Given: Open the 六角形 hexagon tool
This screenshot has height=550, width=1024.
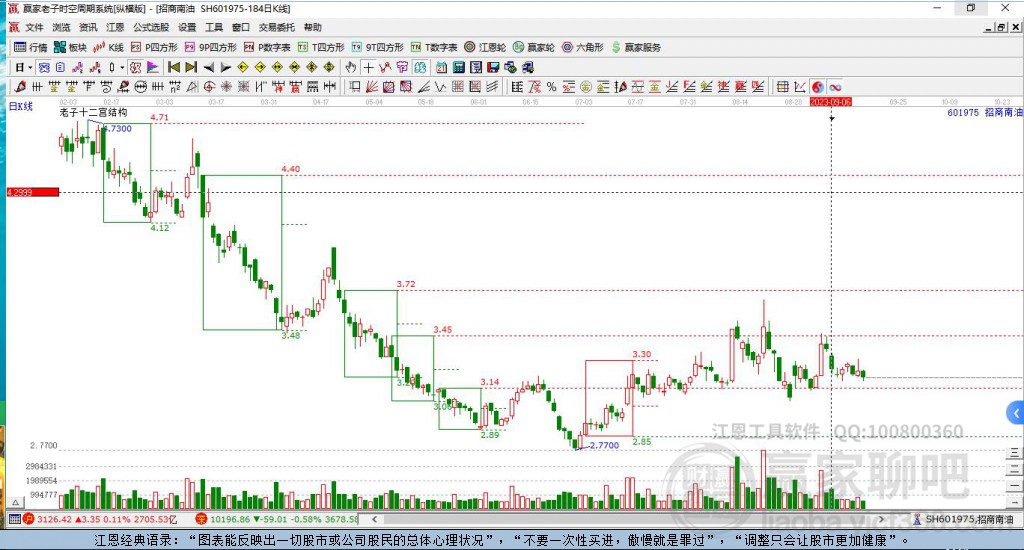Looking at the screenshot, I should (583, 47).
